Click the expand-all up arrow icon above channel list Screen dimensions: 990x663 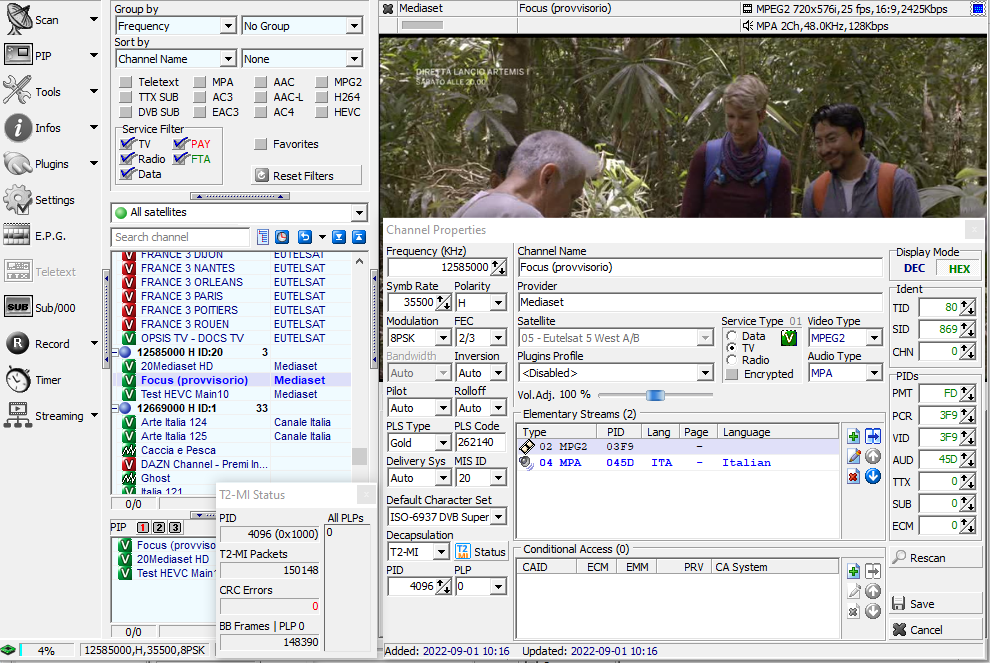359,237
